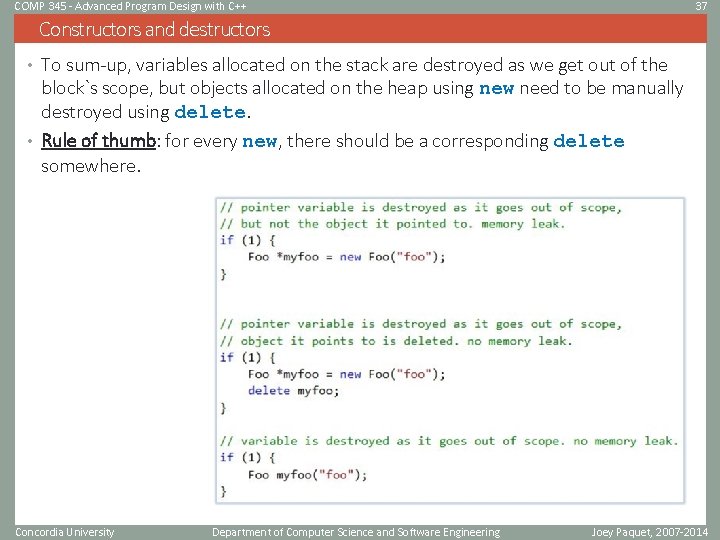Viewport: 720px width, 540px height.
Task: Click the second bullet point marker
Action: [30, 141]
